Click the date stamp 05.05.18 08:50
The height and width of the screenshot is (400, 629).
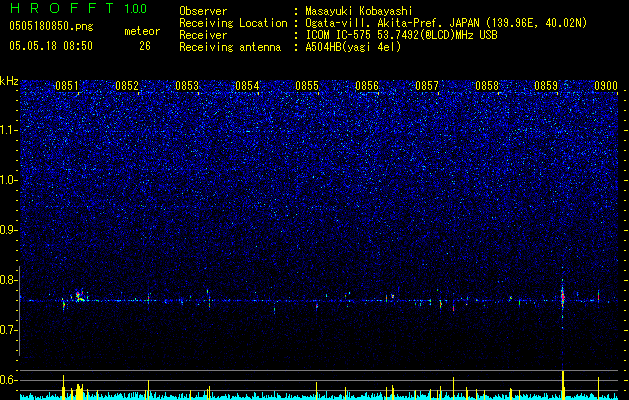[51, 46]
